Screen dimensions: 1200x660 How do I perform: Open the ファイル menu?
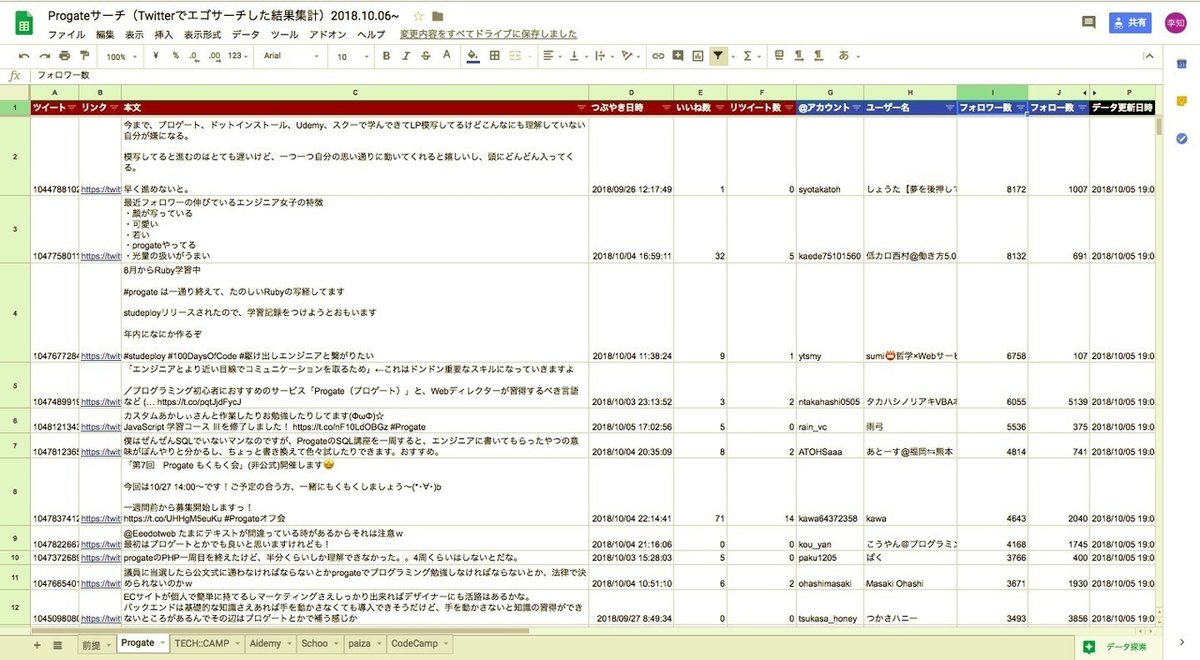tap(67, 34)
